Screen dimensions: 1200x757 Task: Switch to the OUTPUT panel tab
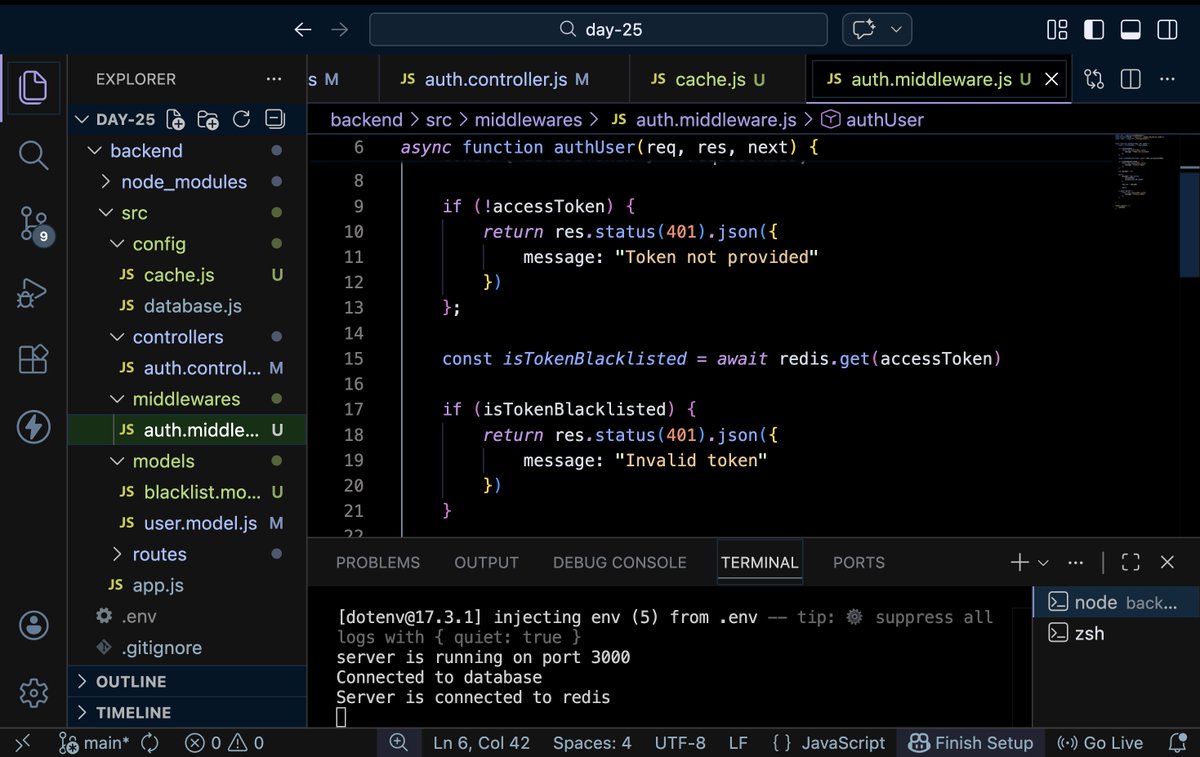[x=486, y=562]
